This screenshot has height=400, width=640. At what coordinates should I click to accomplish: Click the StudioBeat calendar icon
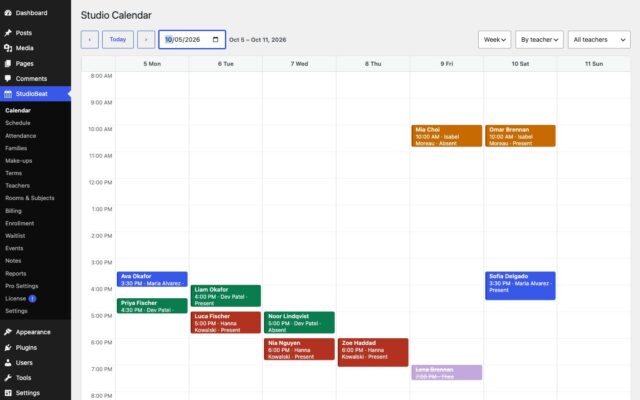[x=8, y=94]
